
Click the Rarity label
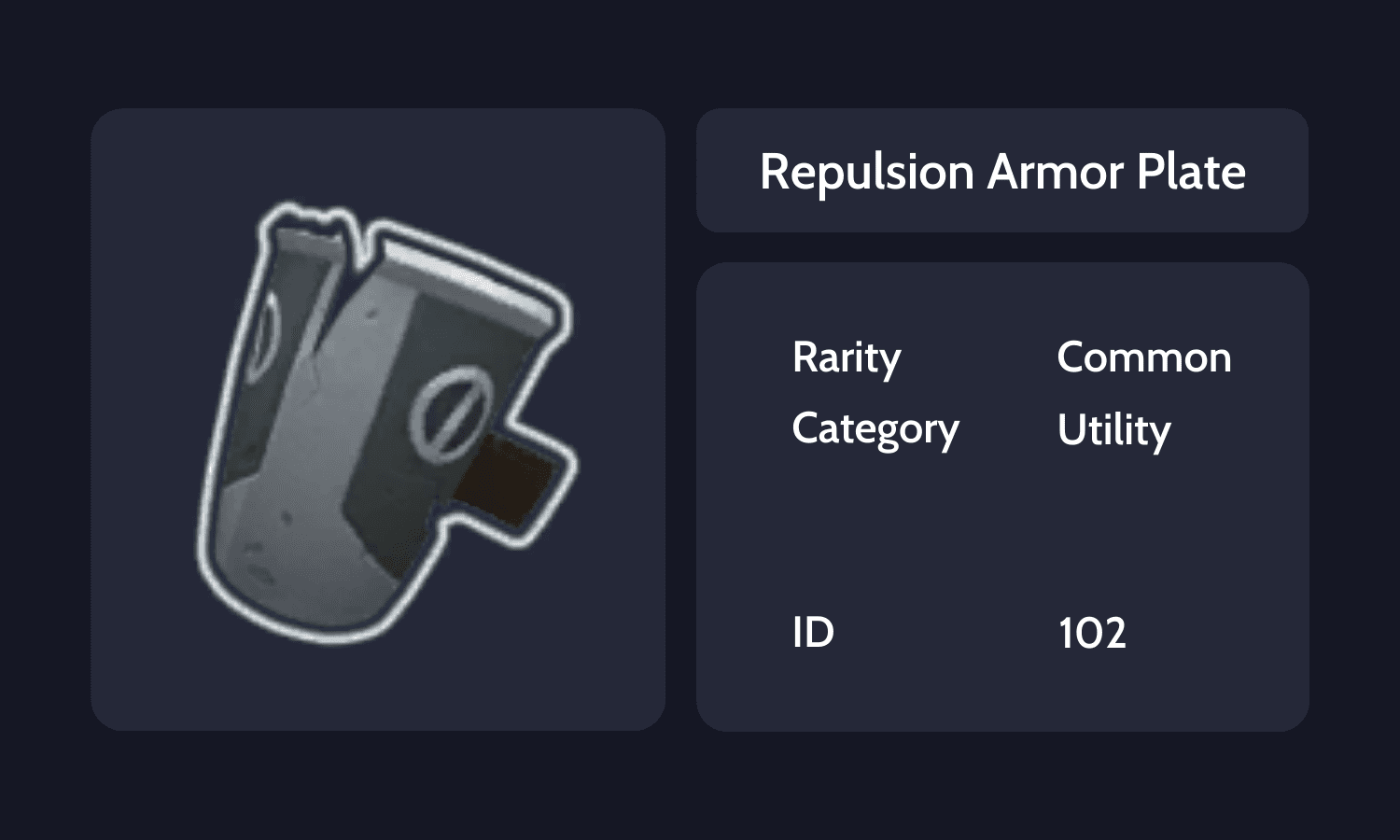point(846,357)
